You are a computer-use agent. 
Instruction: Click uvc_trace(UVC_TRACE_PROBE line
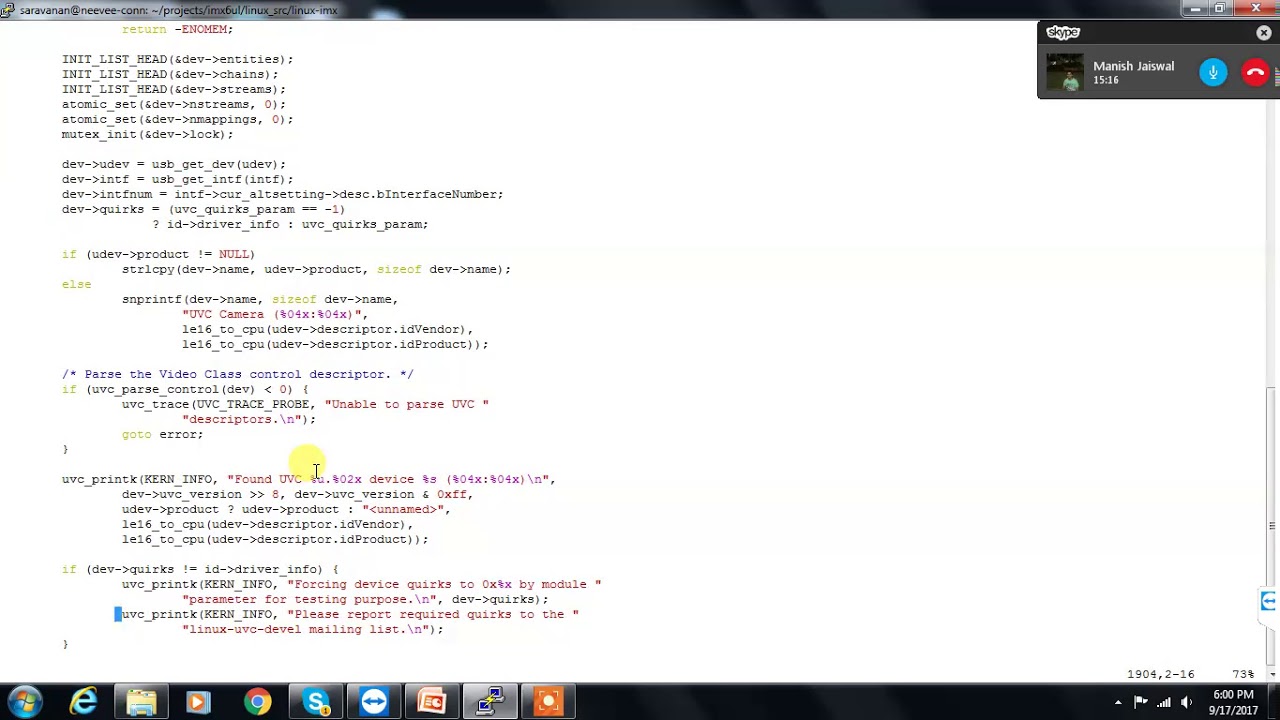coord(305,404)
